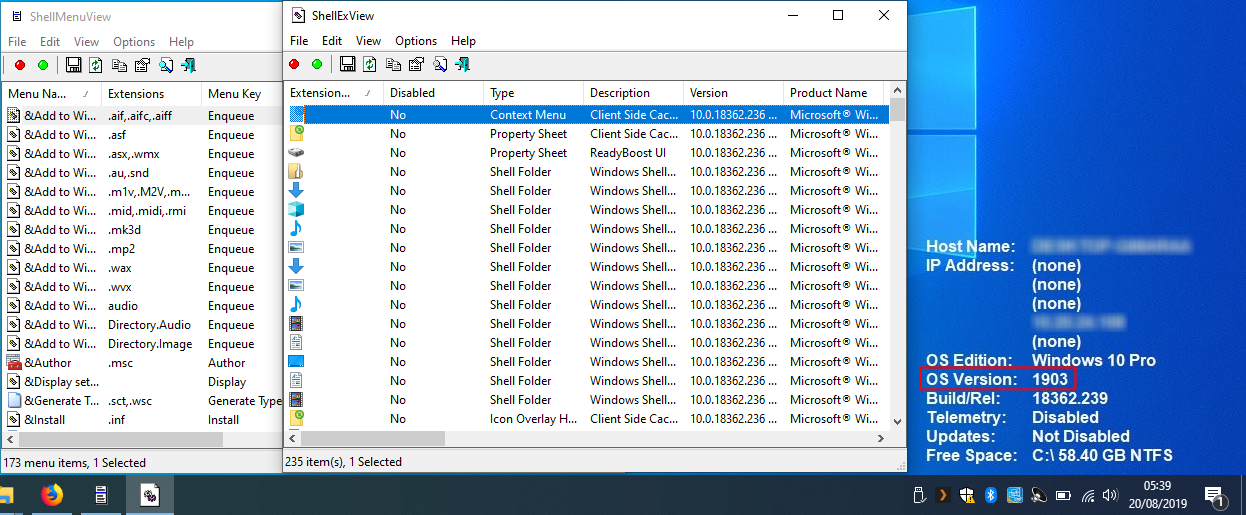Click red Disable Selected Items icon in ShellExView

pos(295,65)
